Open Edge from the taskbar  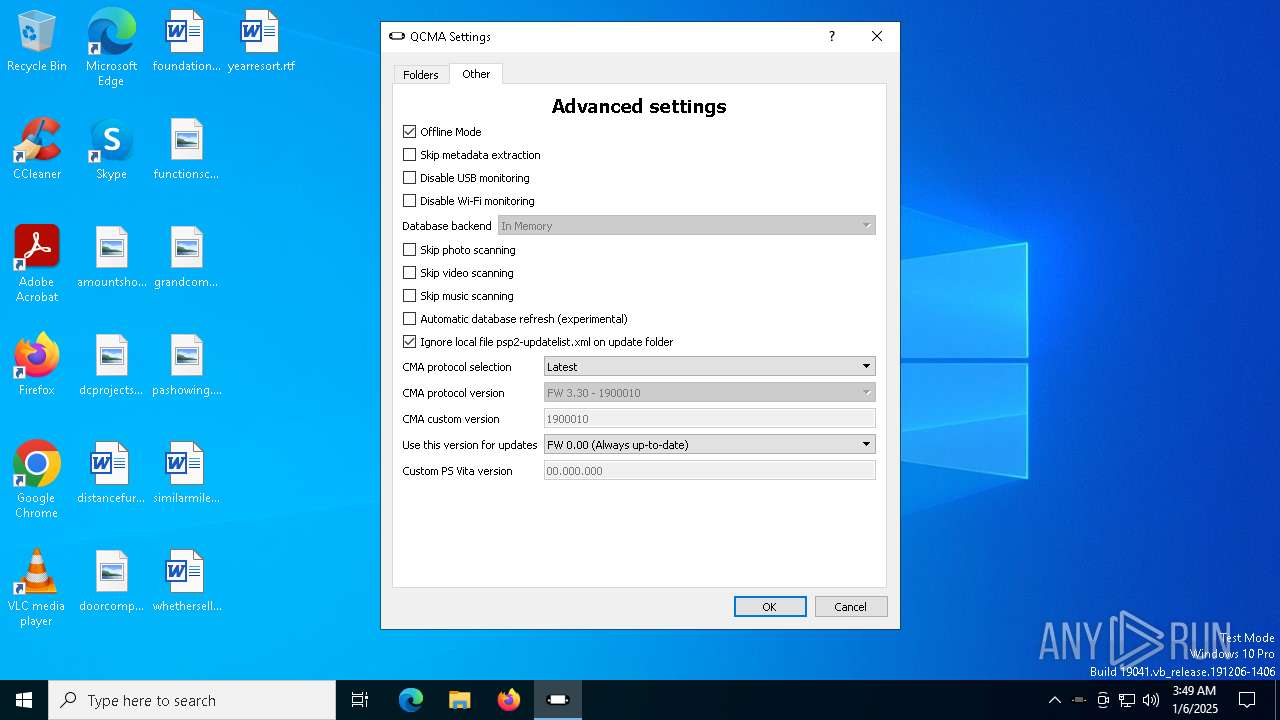pyautogui.click(x=410, y=700)
